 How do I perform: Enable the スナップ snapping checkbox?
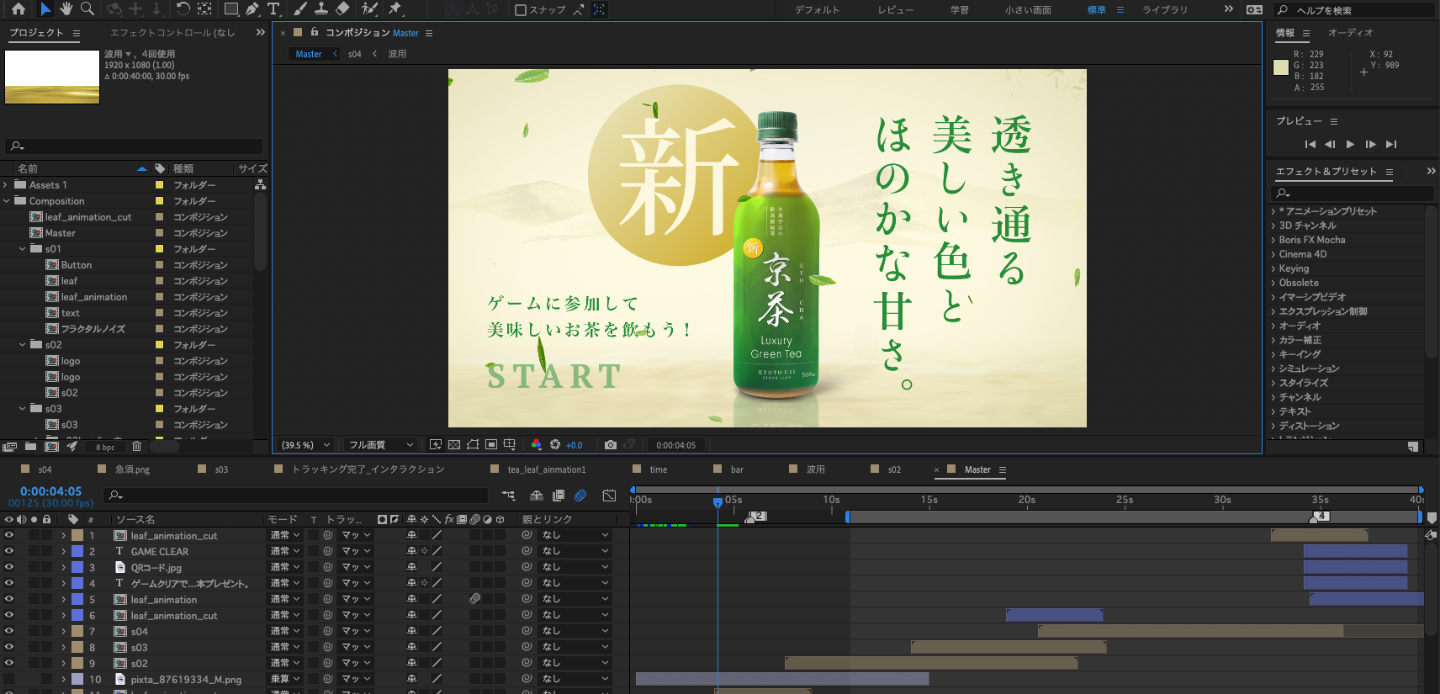[x=520, y=10]
